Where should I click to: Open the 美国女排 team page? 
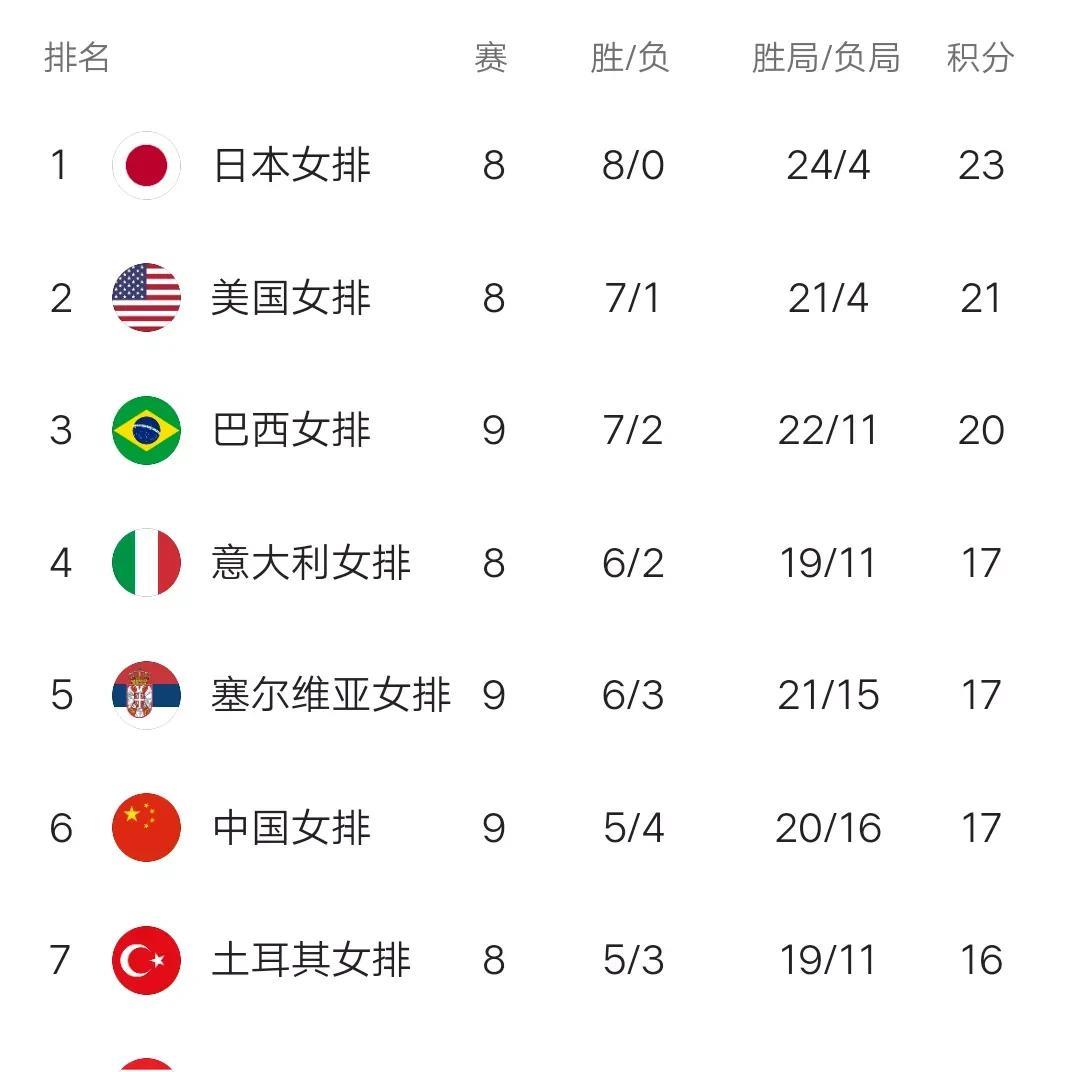tap(292, 297)
